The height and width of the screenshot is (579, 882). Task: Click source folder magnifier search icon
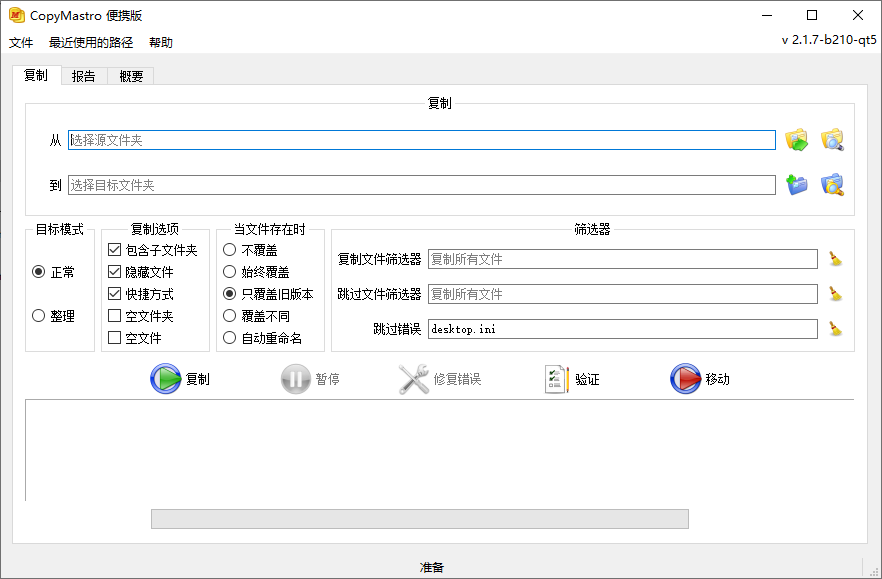tap(832, 140)
